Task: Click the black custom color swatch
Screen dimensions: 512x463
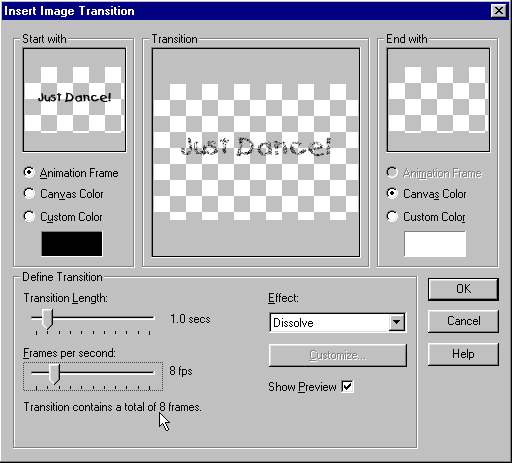Action: pos(72,244)
